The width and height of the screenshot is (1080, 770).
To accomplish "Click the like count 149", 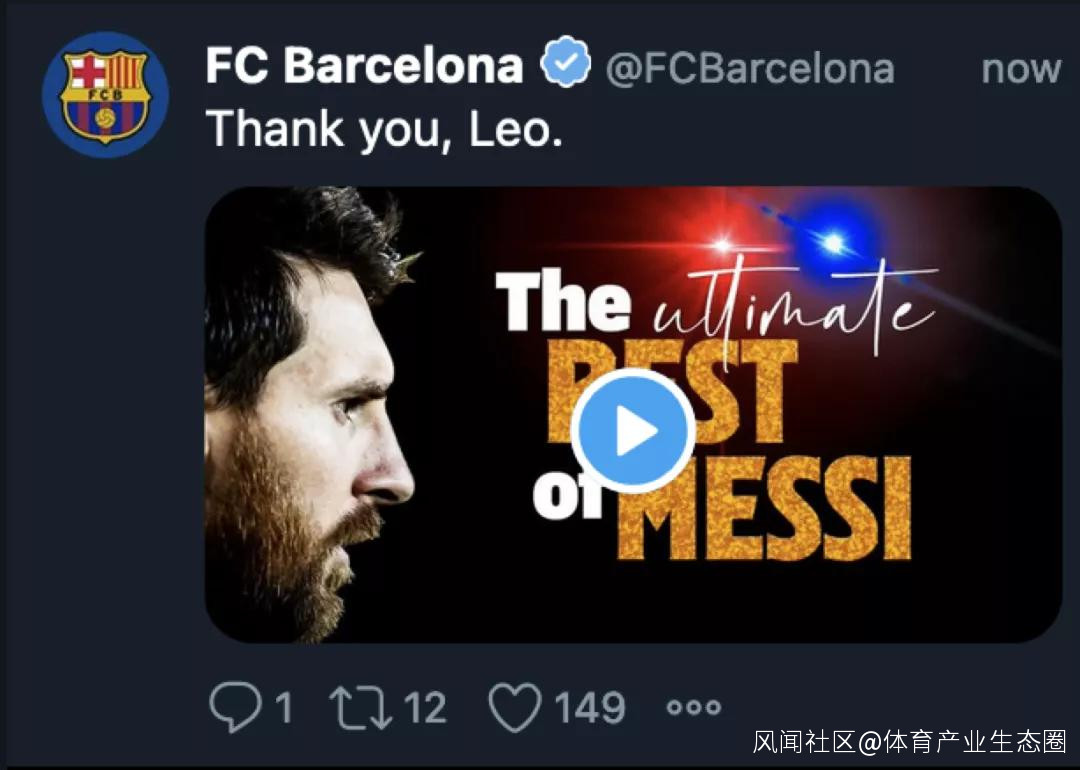I will coord(590,708).
